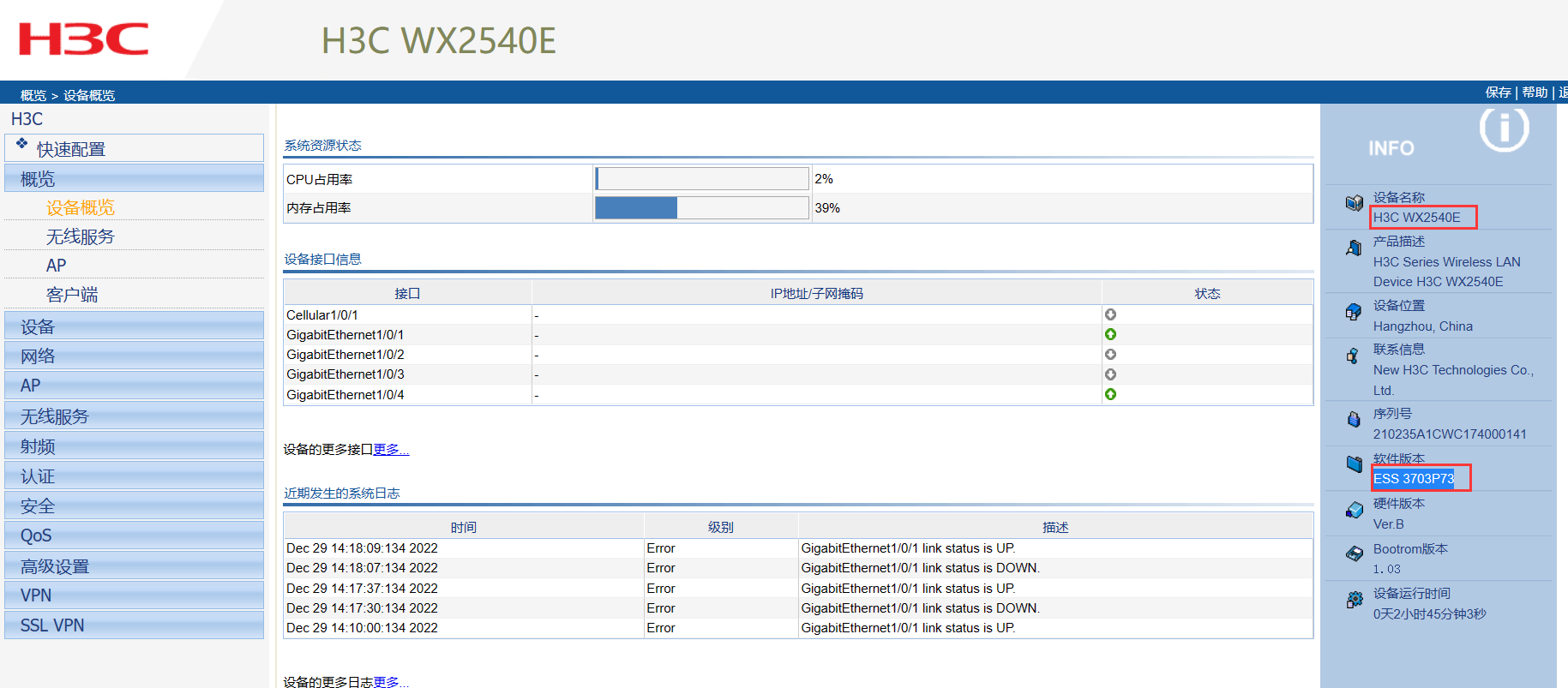Collapse the 概览 menu section
Viewport: 1568px width, 688px height.
(134, 178)
